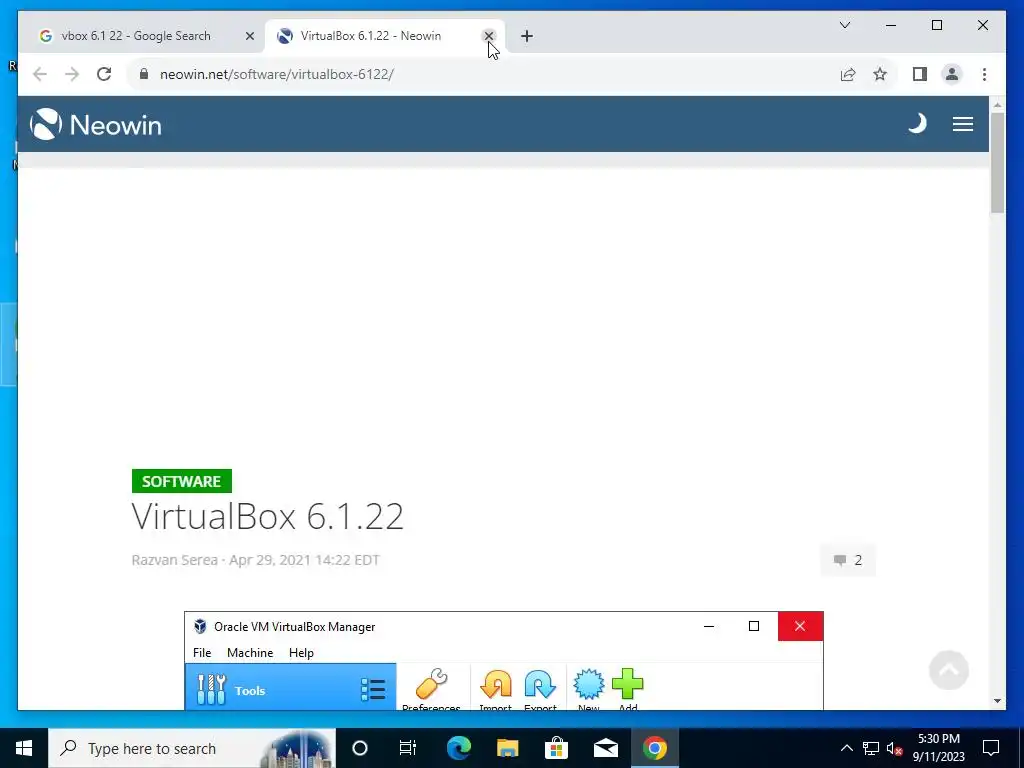1024x768 pixels.
Task: Open Task View on the taskbar
Action: (x=408, y=748)
